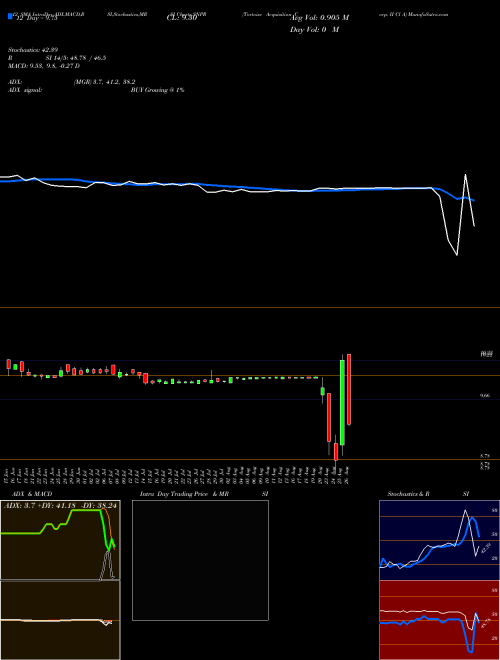Screen dimensions: 500x660
Task: Click the '(MGR) 3.7, 41.2, 38.2' ADX values
Action: click(x=104, y=82)
